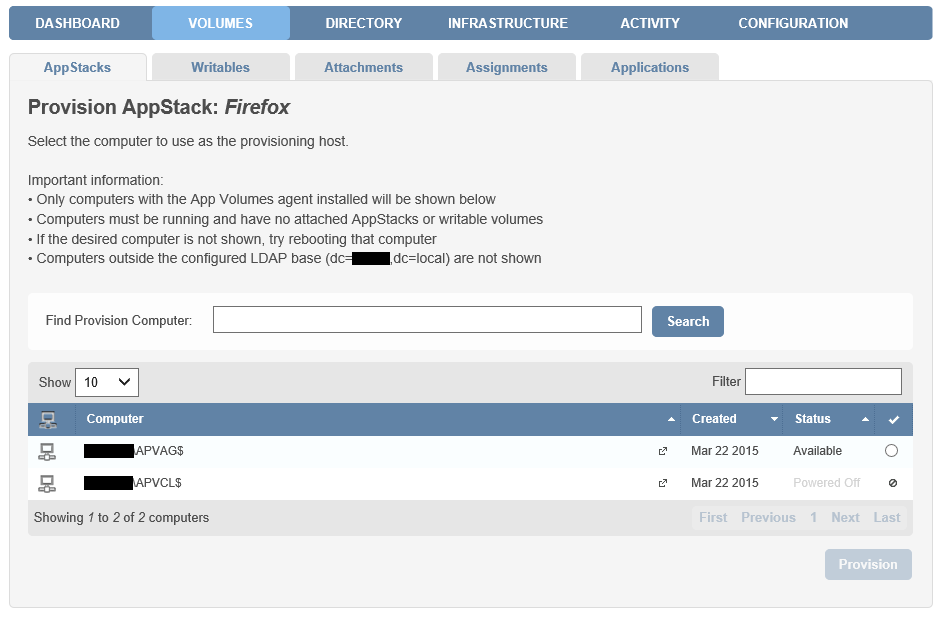Open the Show entries dropdown

pyautogui.click(x=106, y=382)
